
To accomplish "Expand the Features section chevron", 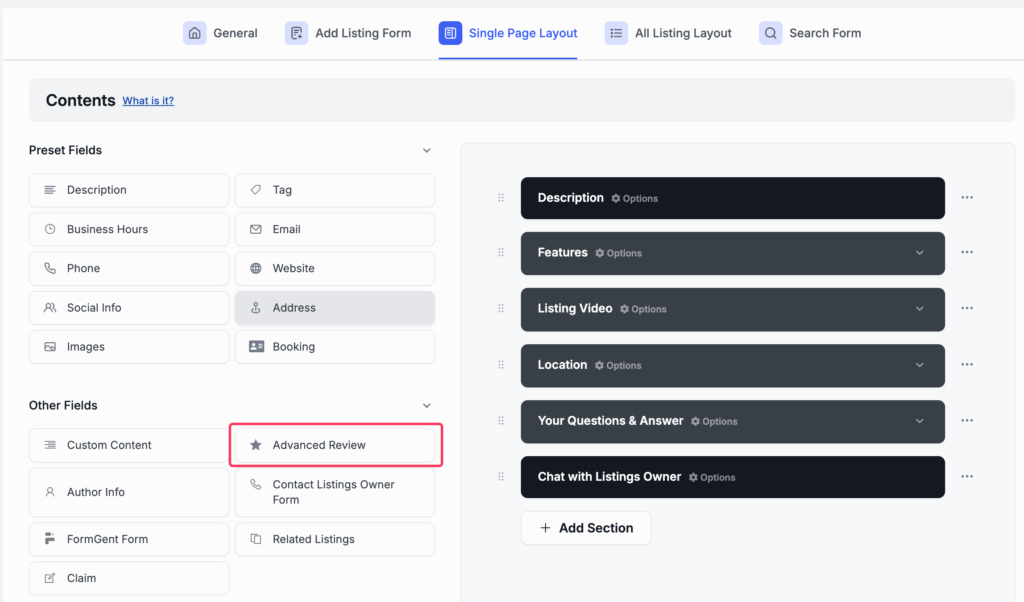I will point(920,253).
